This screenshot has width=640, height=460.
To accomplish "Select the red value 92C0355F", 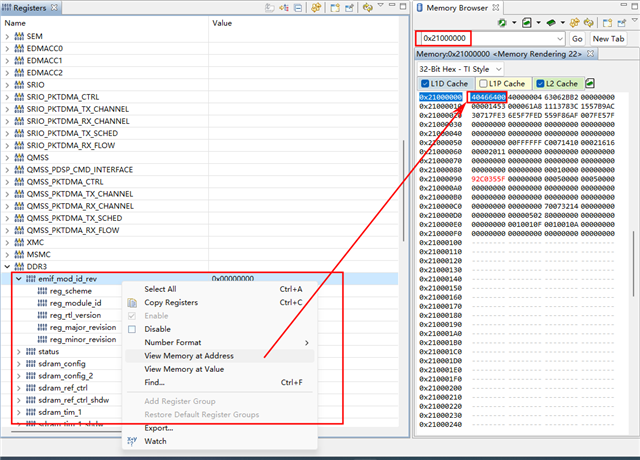I will pos(488,179).
